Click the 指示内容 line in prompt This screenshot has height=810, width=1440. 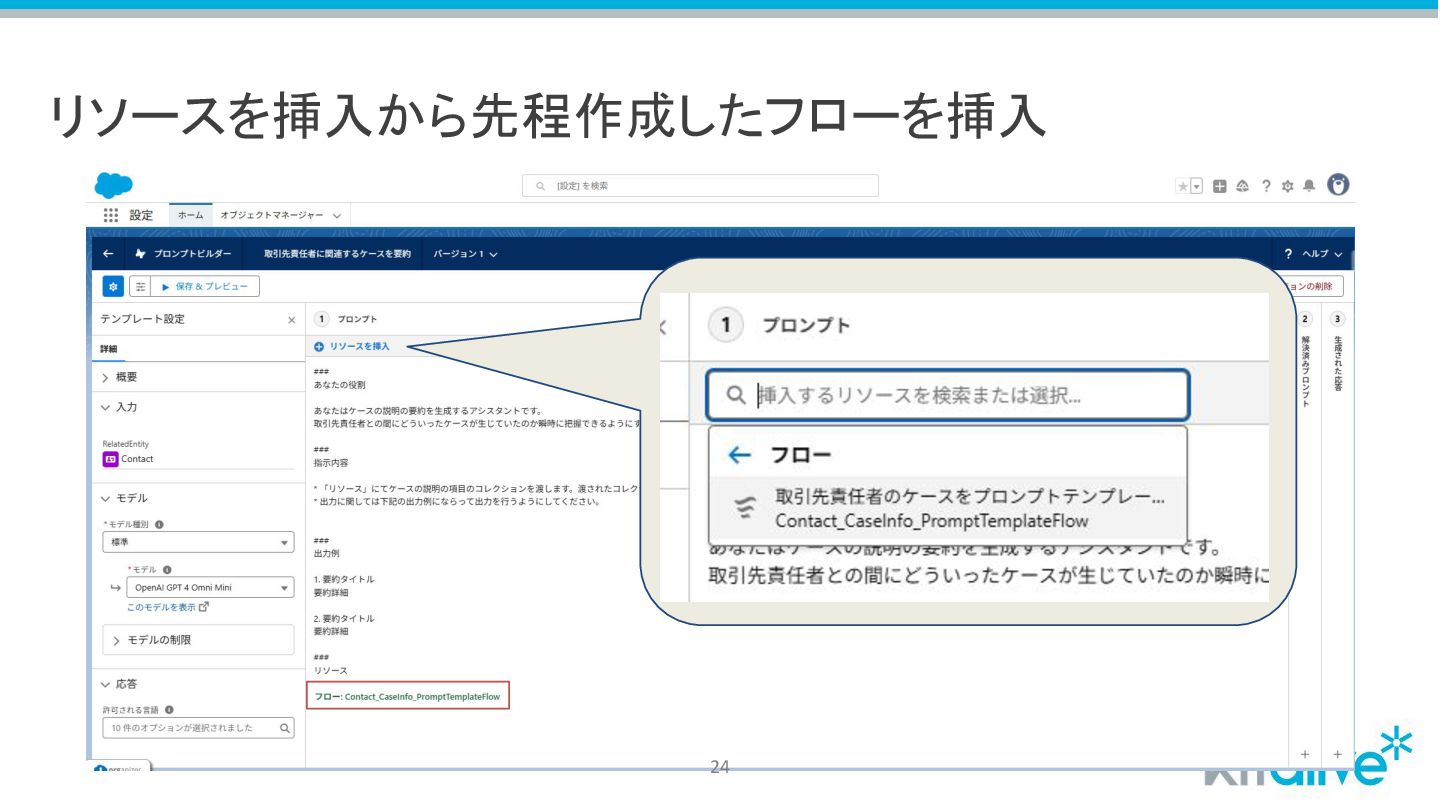click(x=331, y=463)
